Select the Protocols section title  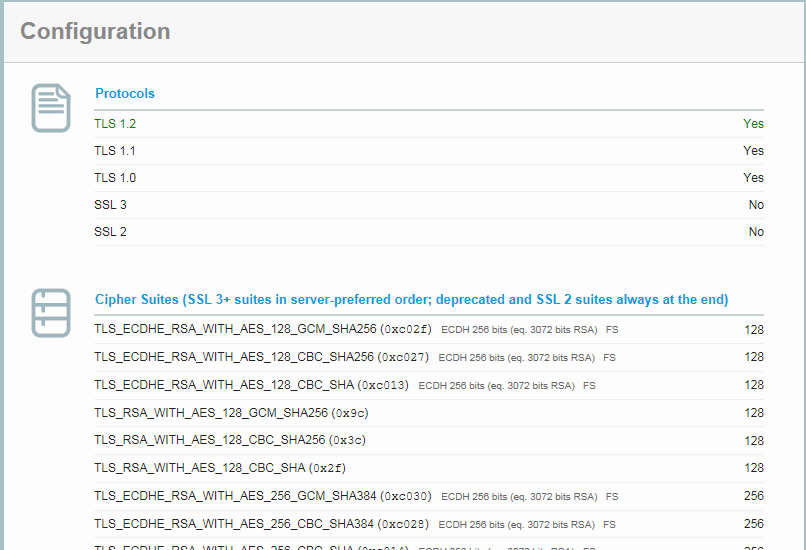click(x=125, y=93)
